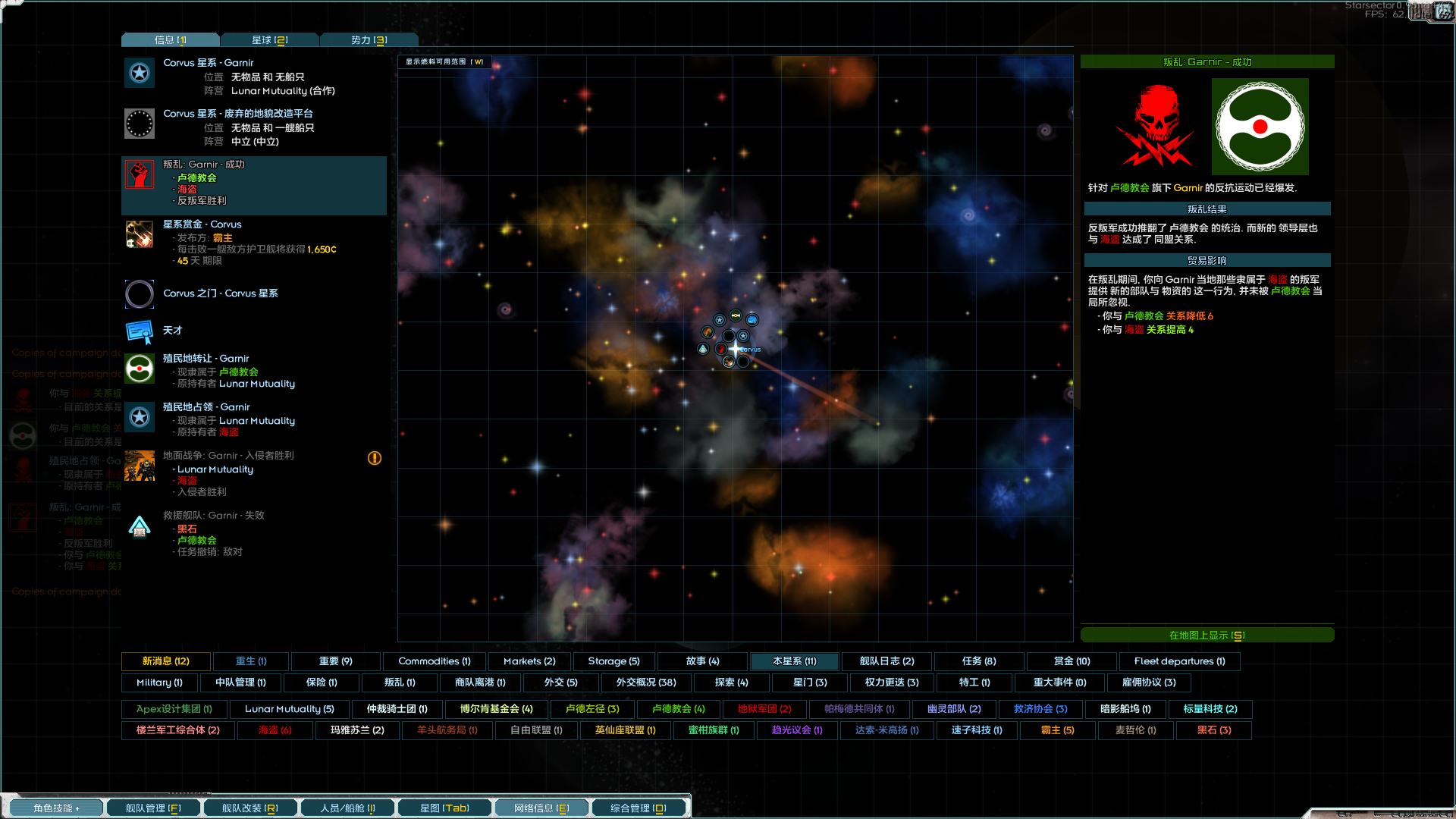Screen dimensions: 1456x819
Task: Toggle the 本星系 (11) filter tag
Action: coord(794,661)
